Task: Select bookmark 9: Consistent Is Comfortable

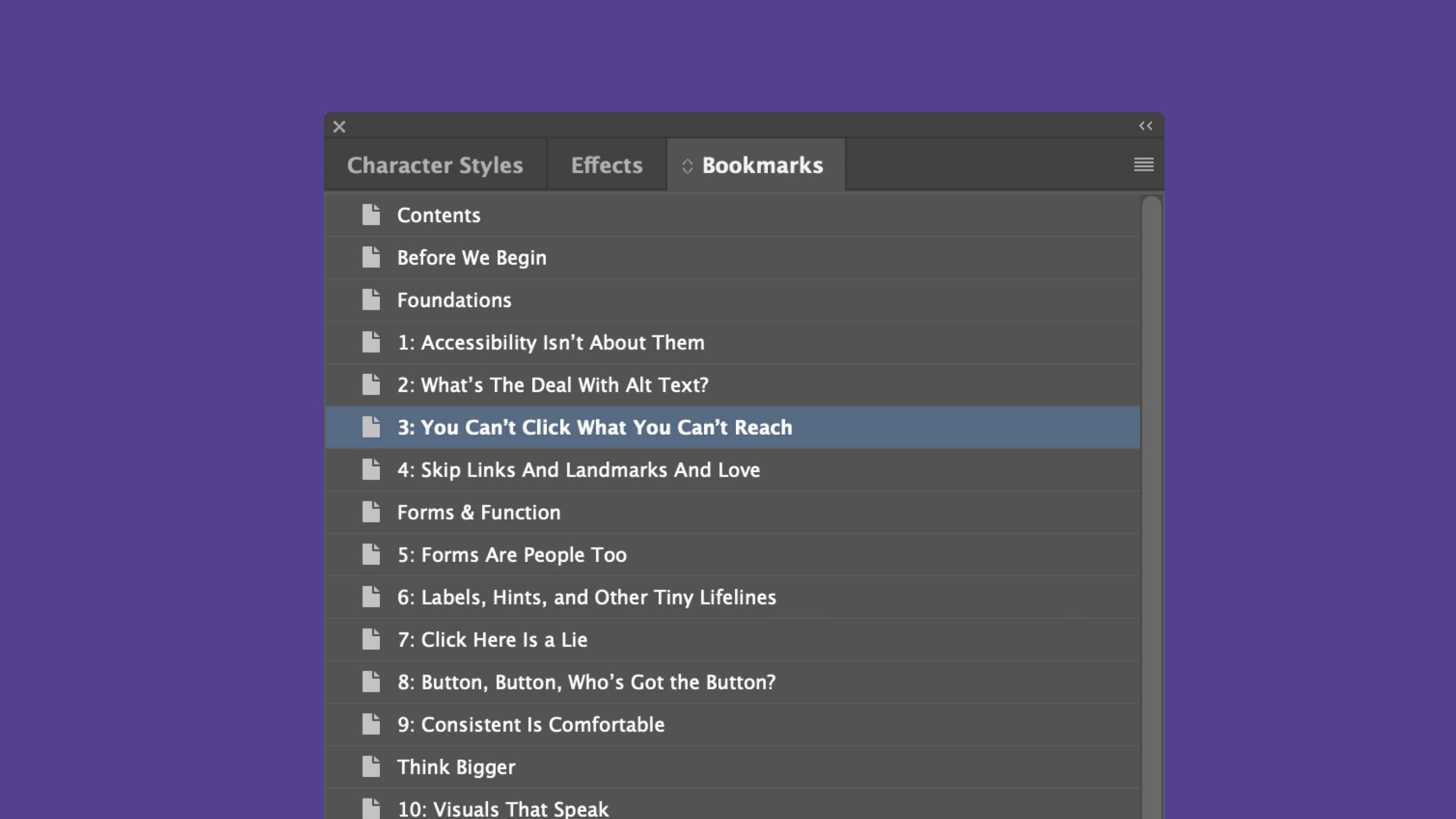Action: tap(531, 725)
